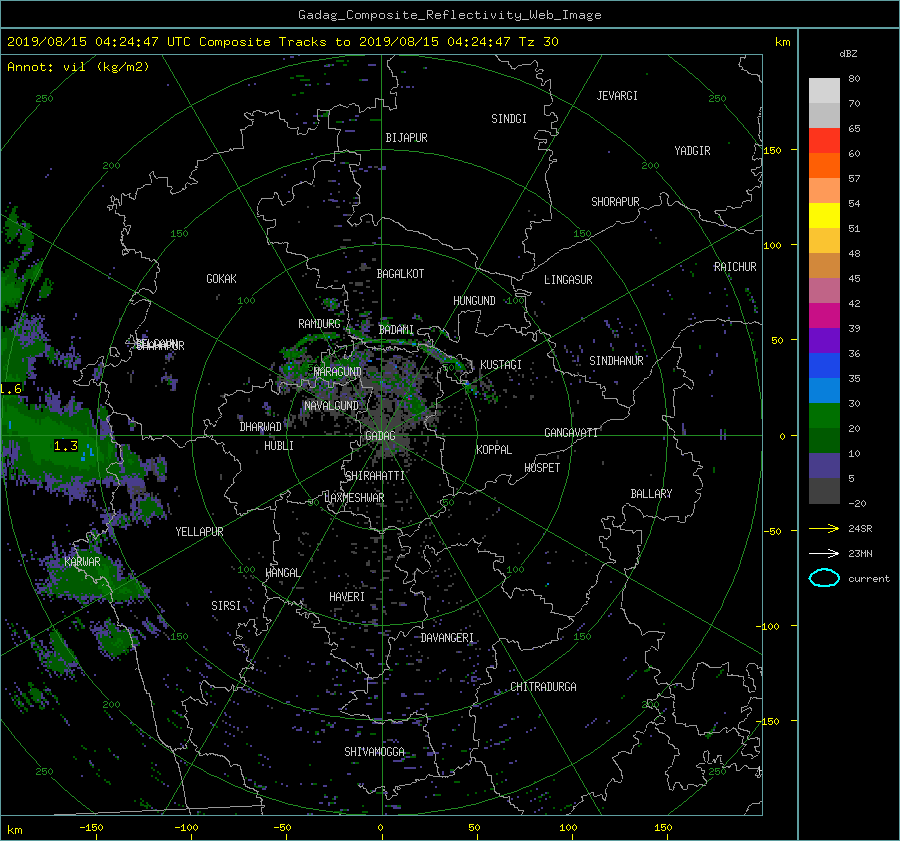900x841 pixels.
Task: Click the HUNGUND city label
Action: (x=474, y=300)
